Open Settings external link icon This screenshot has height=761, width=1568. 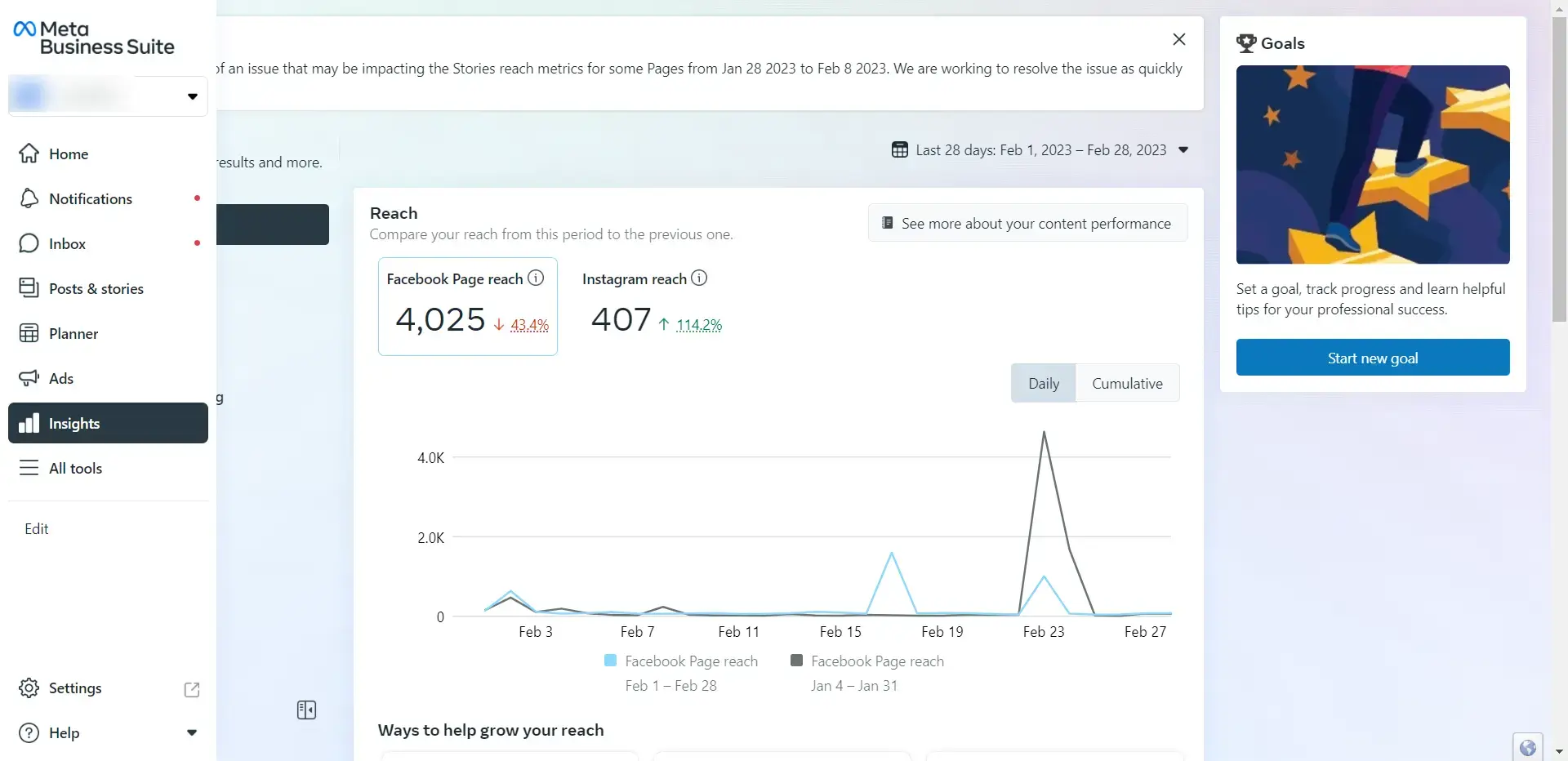[192, 689]
